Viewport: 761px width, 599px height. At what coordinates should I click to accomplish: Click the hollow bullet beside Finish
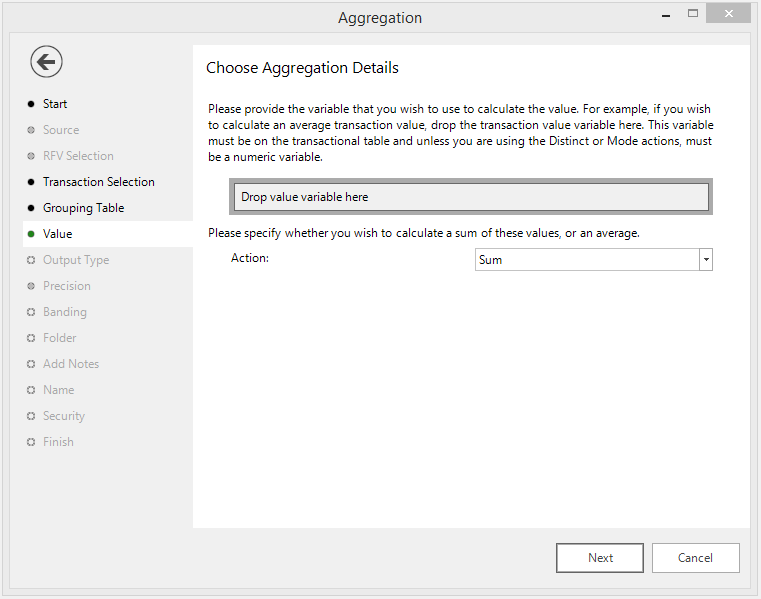point(31,442)
